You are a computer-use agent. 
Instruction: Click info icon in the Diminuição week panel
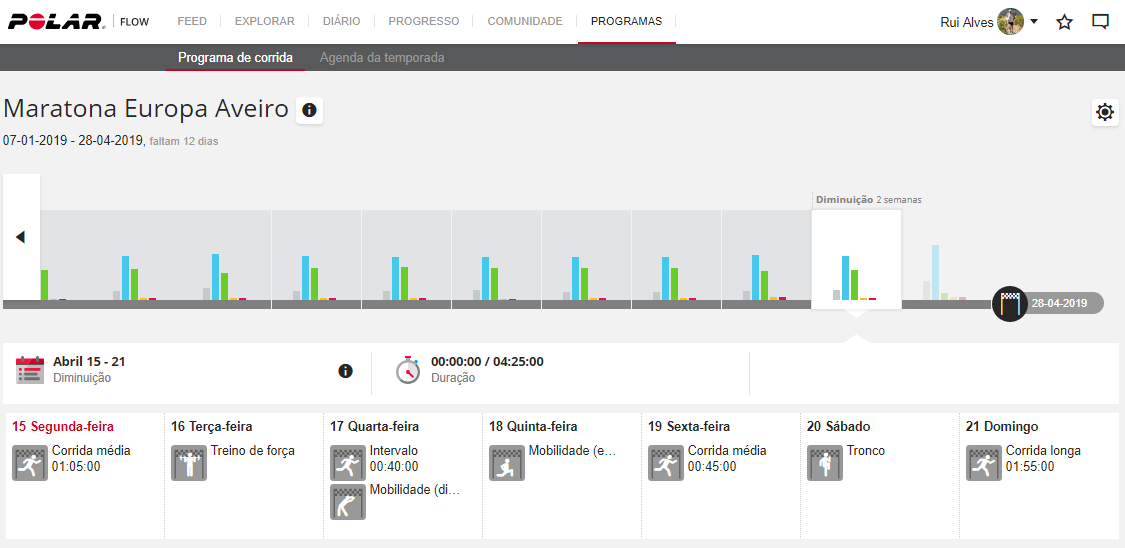[x=346, y=371]
